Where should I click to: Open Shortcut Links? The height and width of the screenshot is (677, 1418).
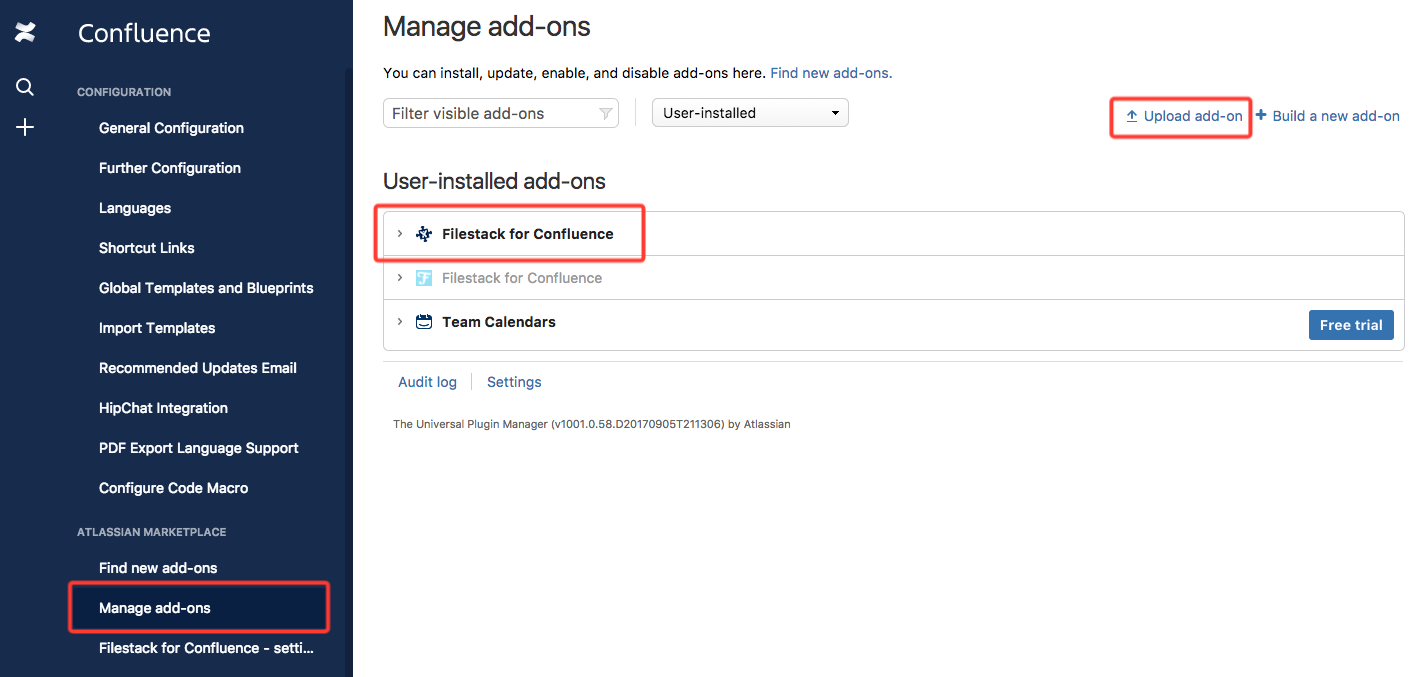147,248
